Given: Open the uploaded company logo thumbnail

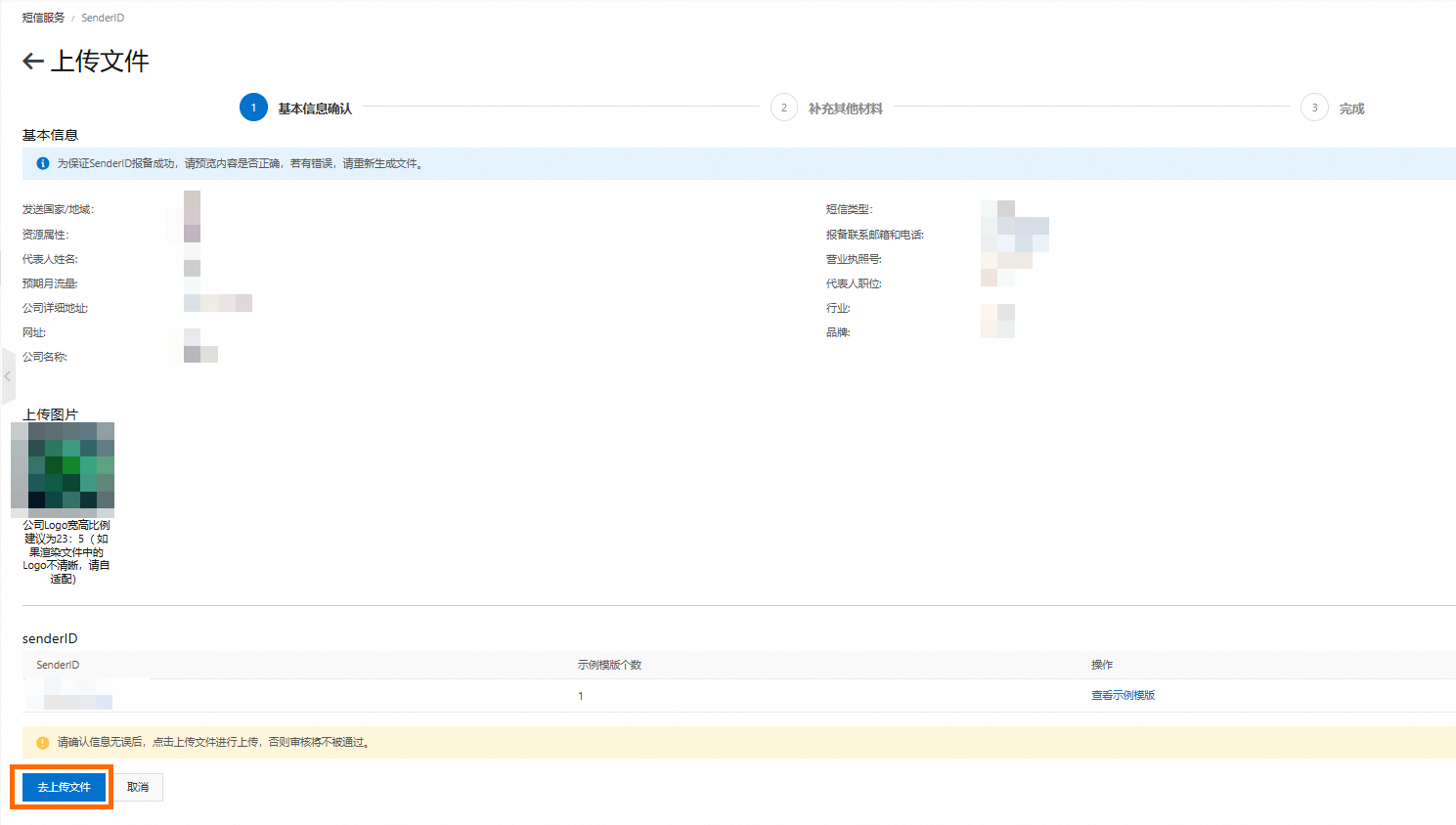Looking at the screenshot, I should (63, 469).
